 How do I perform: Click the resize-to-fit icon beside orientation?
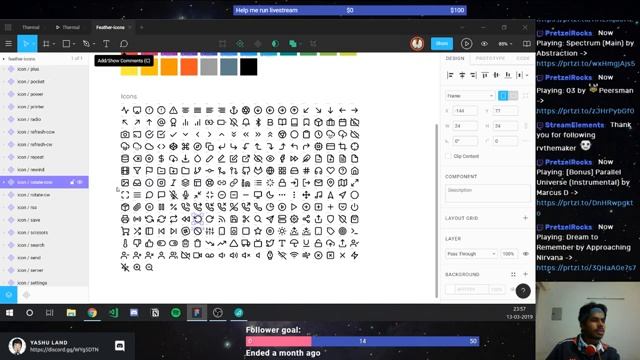point(526,96)
